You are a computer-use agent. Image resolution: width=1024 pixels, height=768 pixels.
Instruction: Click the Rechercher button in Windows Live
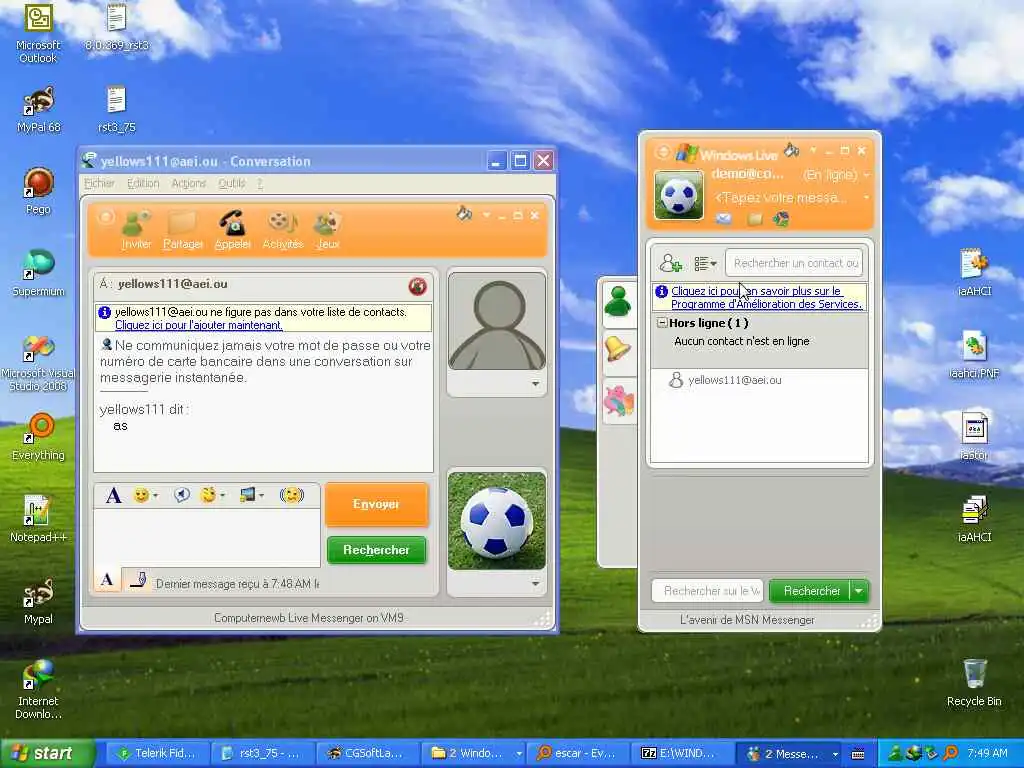810,591
